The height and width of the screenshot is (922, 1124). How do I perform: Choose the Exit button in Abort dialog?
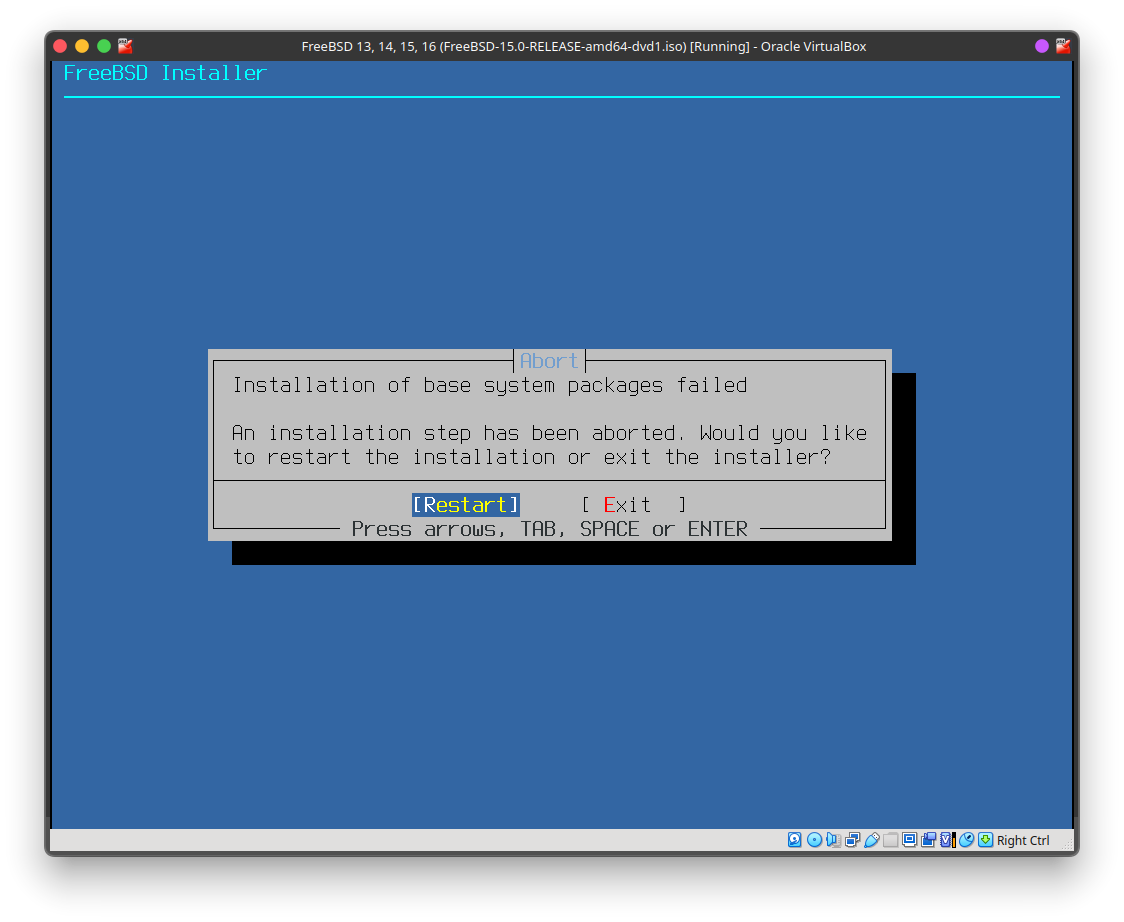click(634, 505)
